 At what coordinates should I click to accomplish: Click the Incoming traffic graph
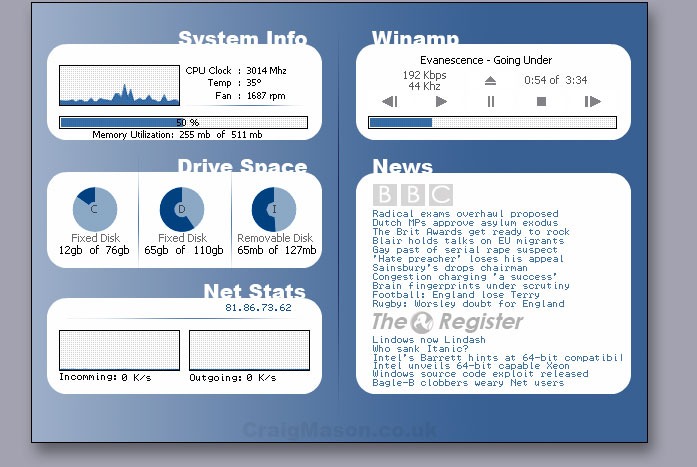pos(120,350)
